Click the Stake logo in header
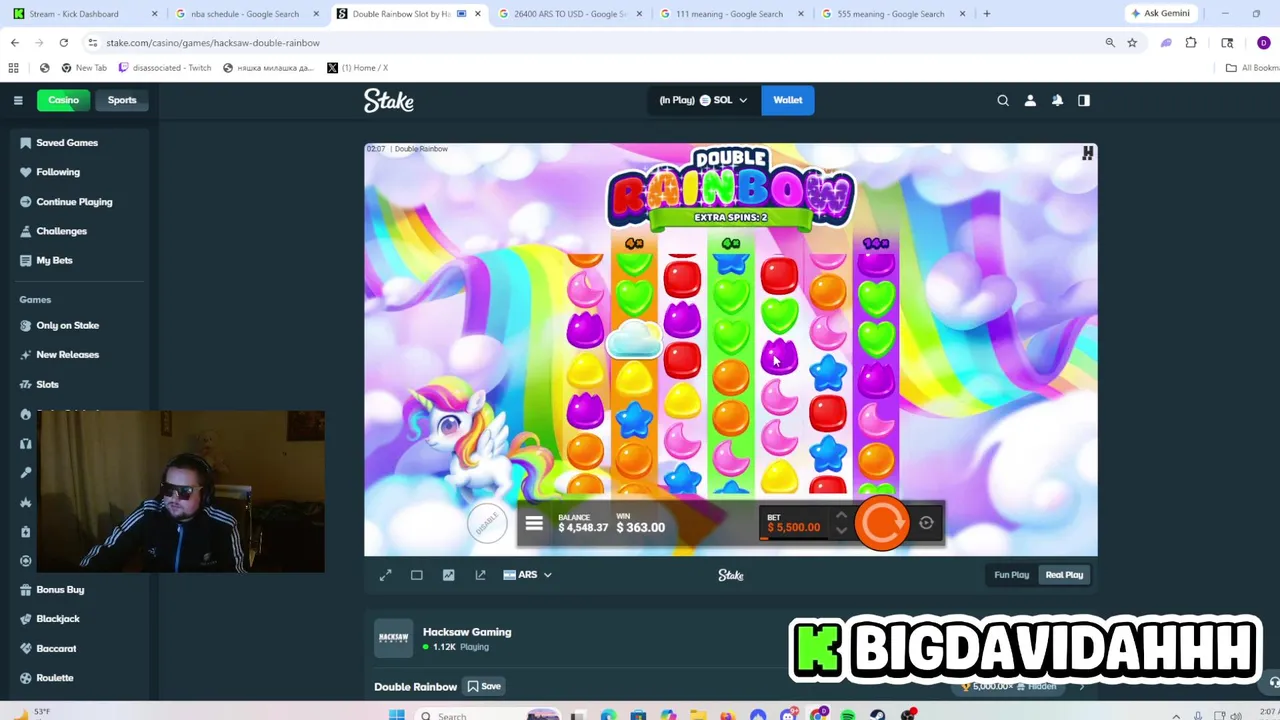Image resolution: width=1280 pixels, height=720 pixels. click(x=389, y=100)
